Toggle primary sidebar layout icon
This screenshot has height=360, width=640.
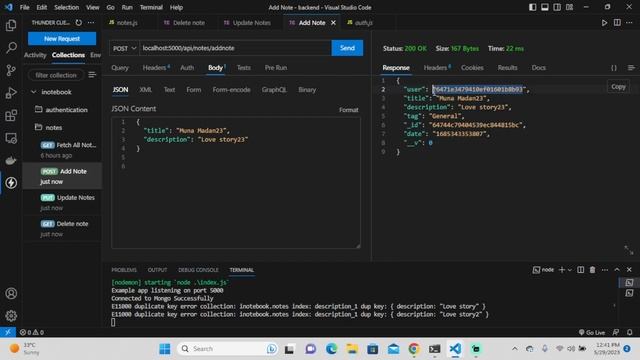532,7
